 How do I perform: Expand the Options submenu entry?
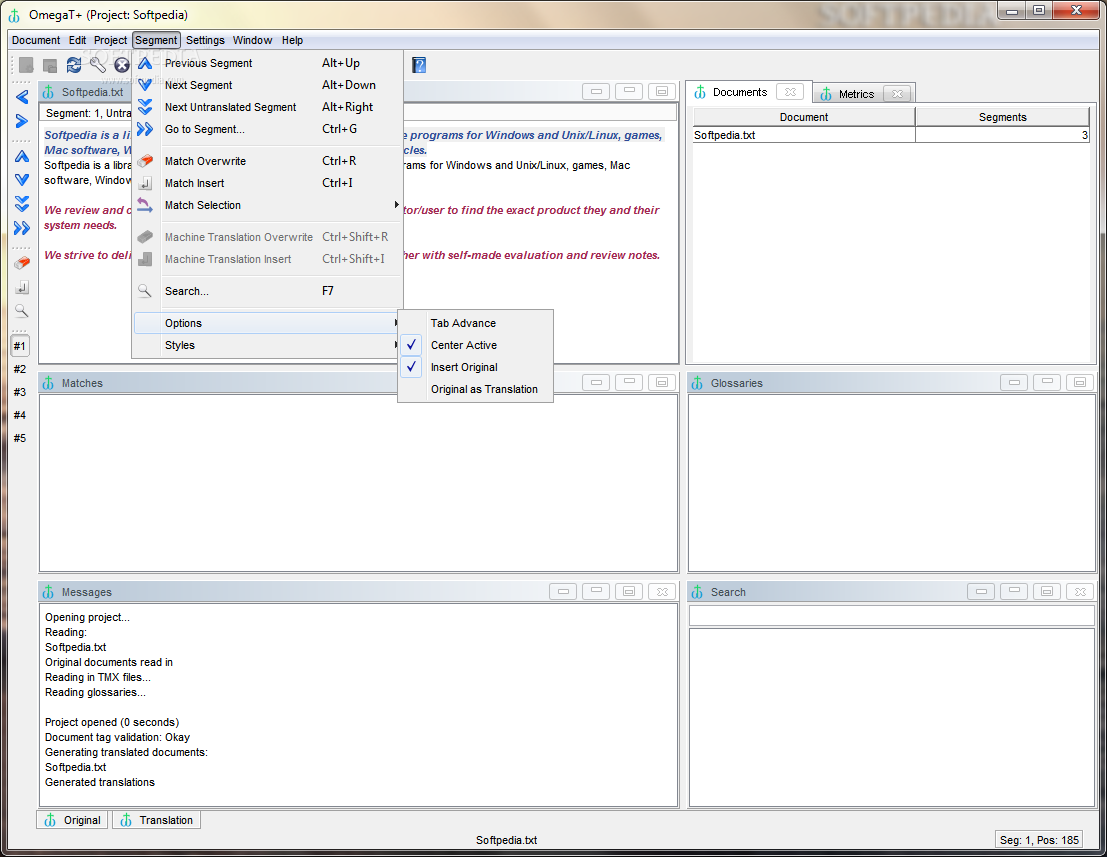point(268,323)
